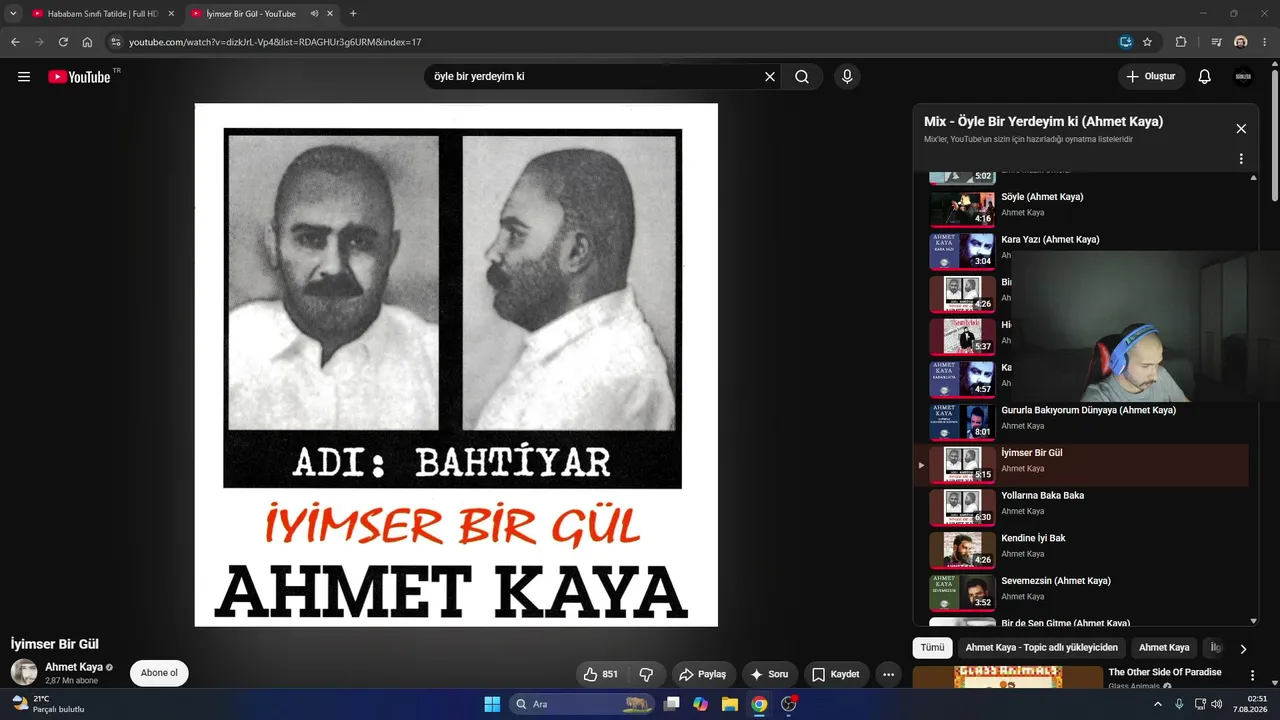Open the Mix playlist three-dot options

pos(1241,159)
